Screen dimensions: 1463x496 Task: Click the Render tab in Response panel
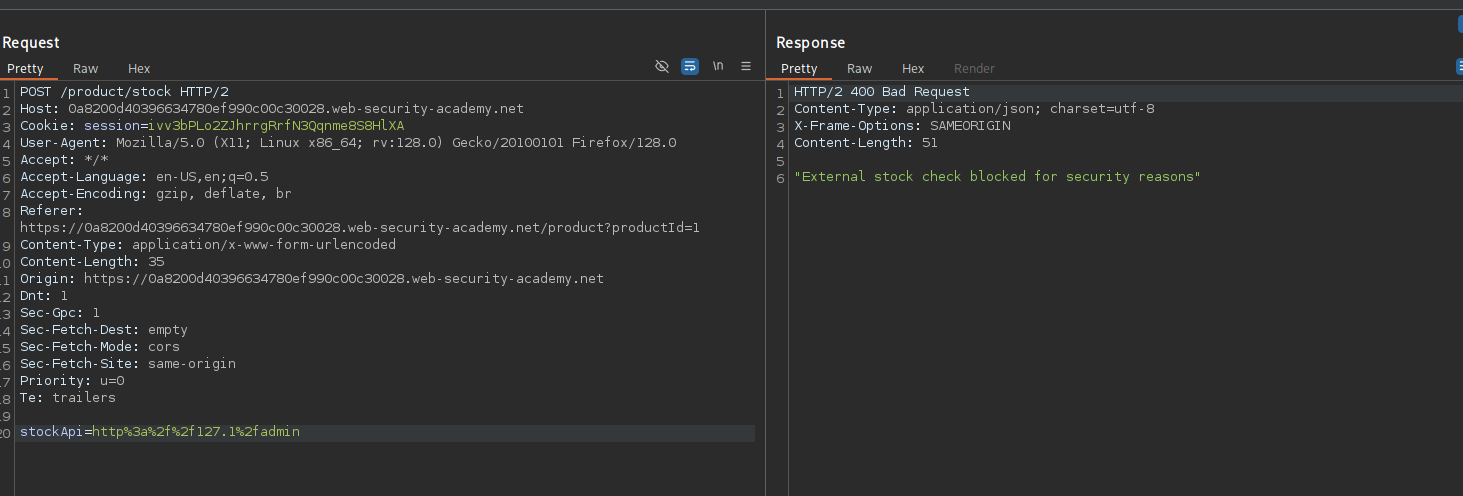974,69
